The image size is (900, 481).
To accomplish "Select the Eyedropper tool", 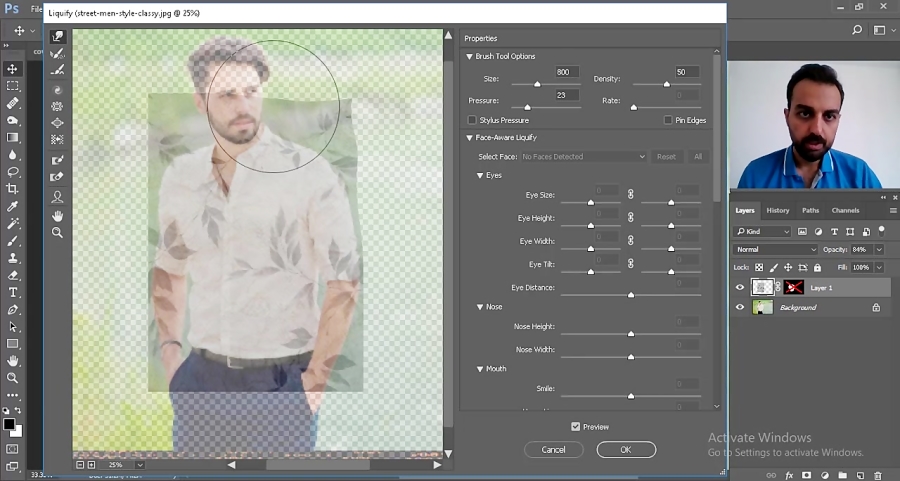I will [12, 206].
